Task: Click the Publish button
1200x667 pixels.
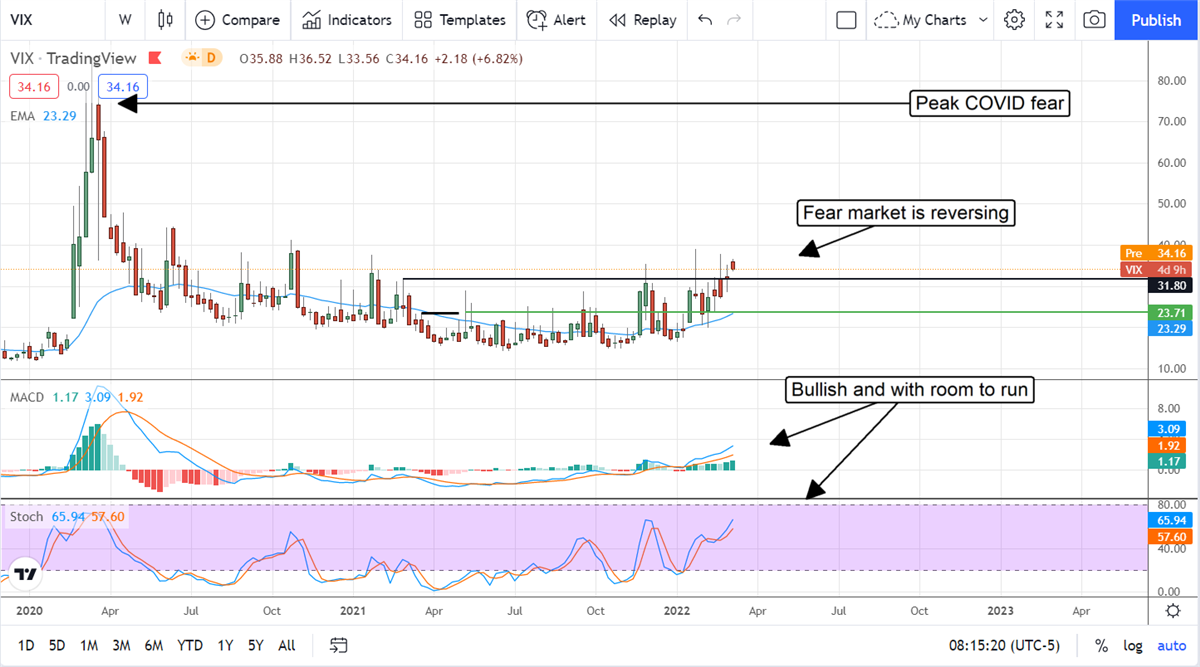Action: click(1156, 20)
